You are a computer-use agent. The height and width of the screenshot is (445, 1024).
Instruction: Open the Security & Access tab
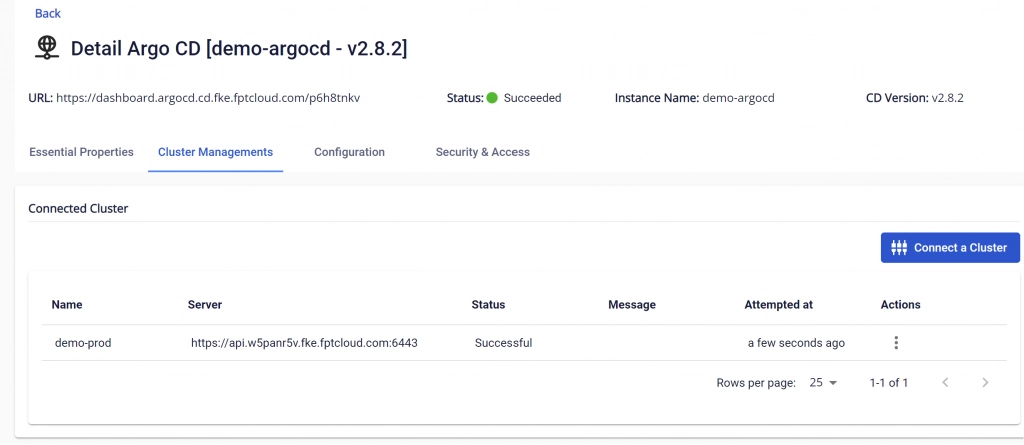483,152
